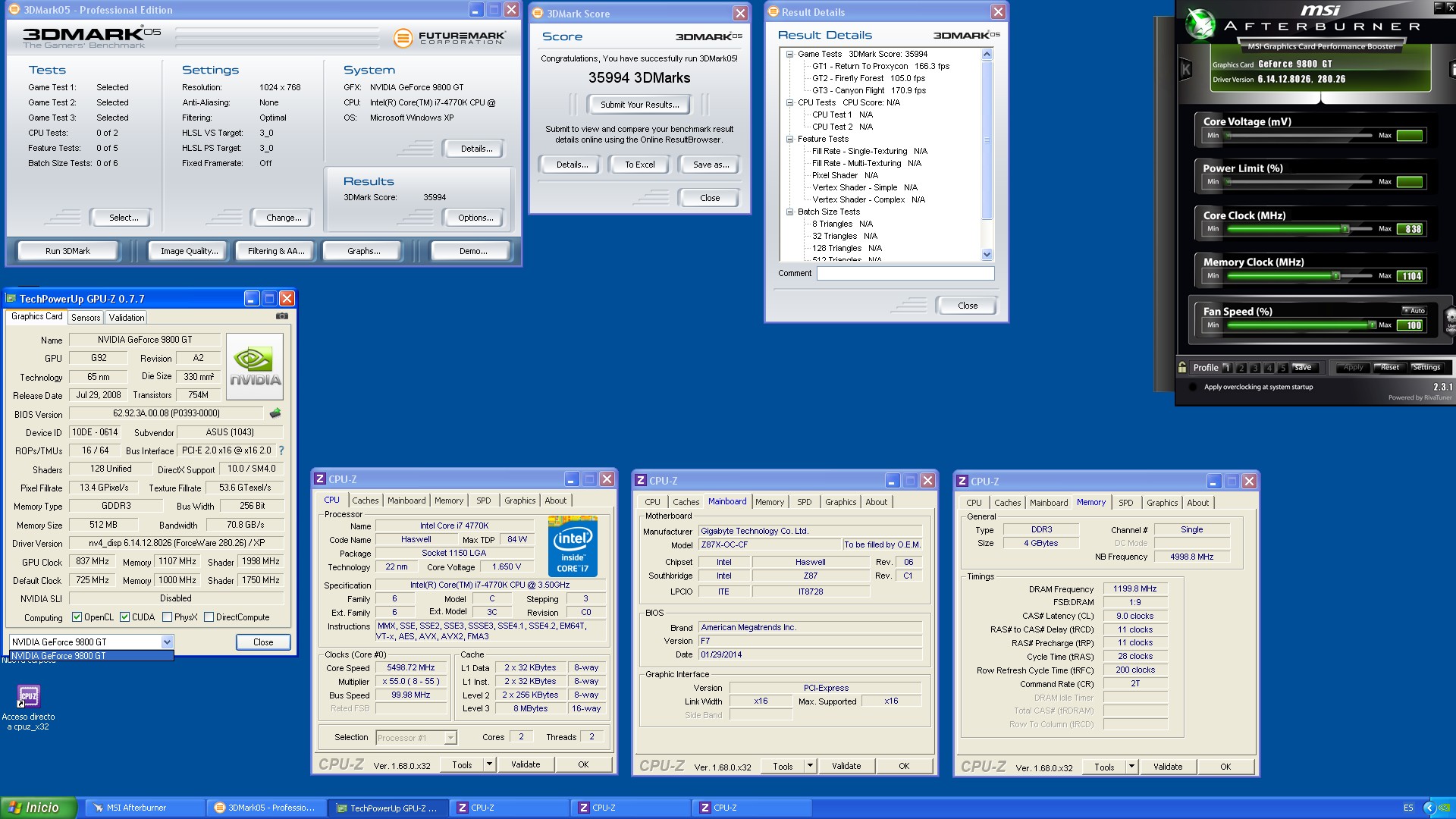
Task: Collapse the Batch Size Tests tree node
Action: 789,212
